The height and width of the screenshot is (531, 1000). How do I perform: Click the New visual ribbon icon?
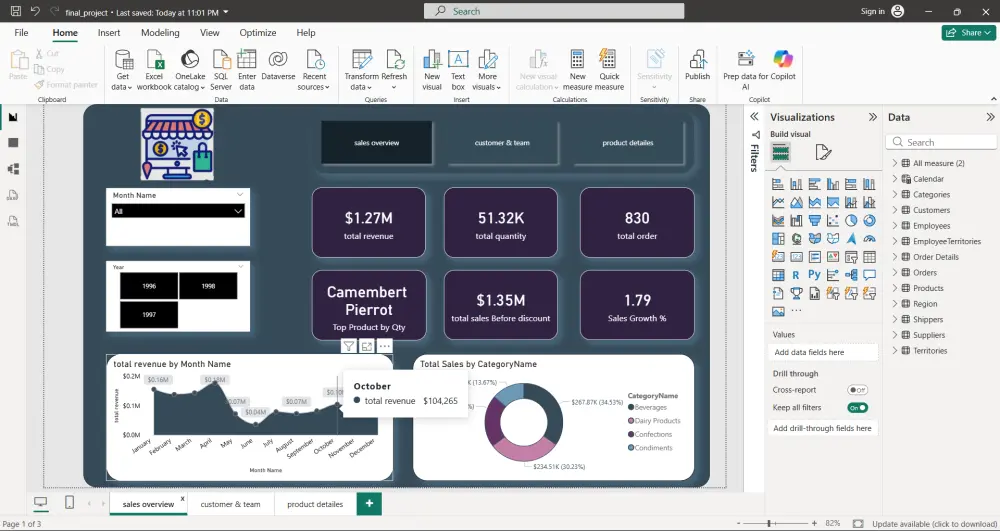tap(432, 70)
